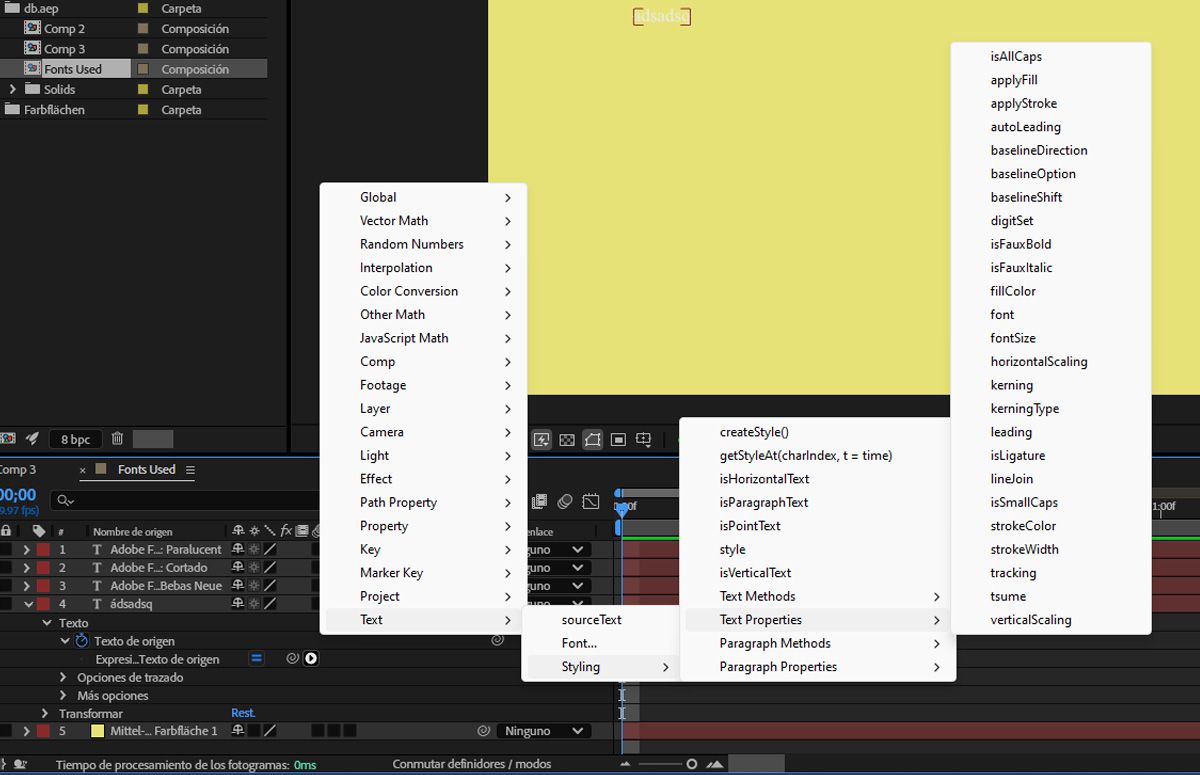Toggle motion blur enable above timeline
1200x775 pixels.
pyautogui.click(x=565, y=501)
